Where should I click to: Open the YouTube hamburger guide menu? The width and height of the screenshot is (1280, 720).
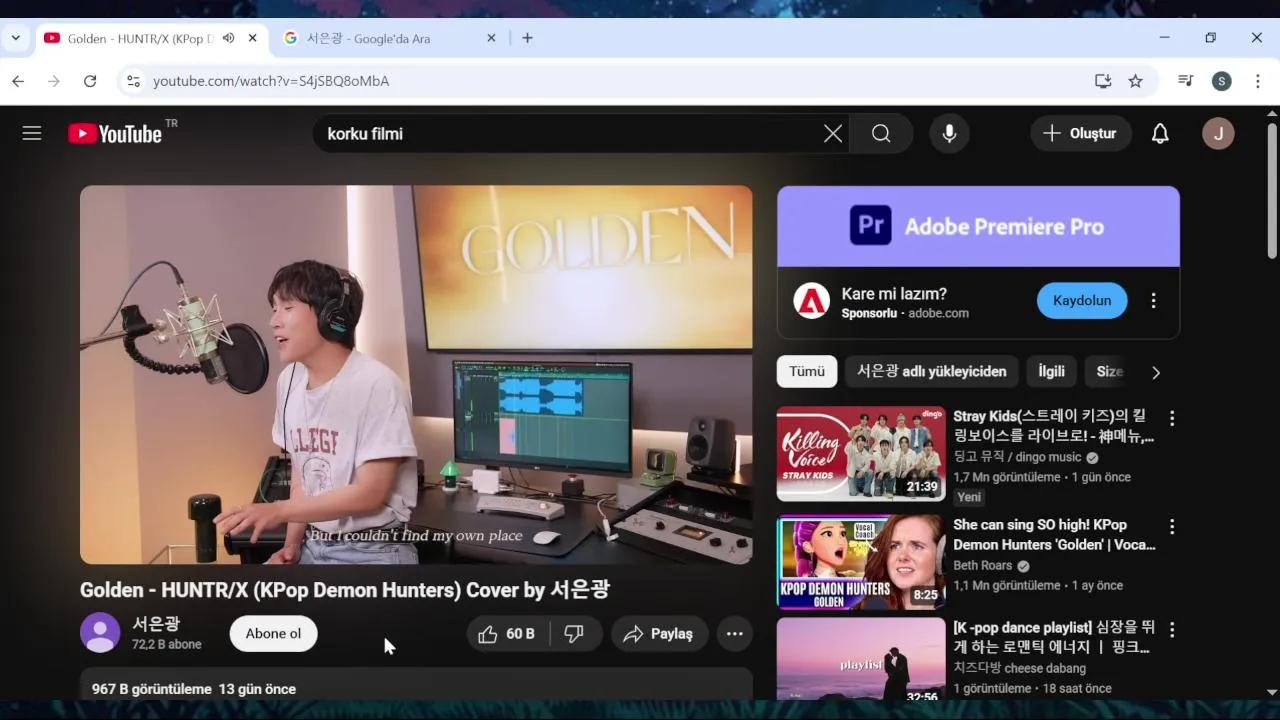click(32, 133)
